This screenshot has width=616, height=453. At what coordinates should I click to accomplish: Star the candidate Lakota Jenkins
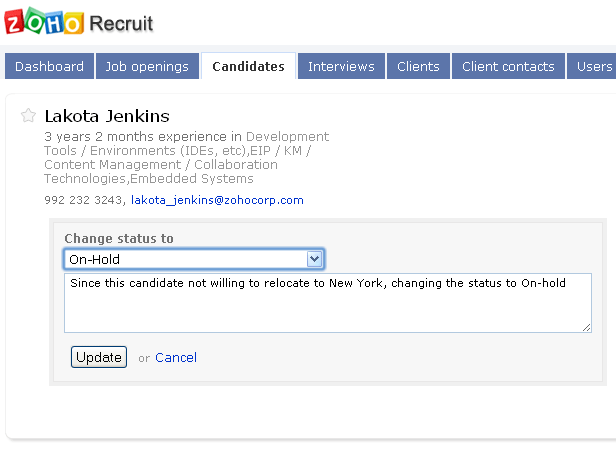click(x=29, y=116)
